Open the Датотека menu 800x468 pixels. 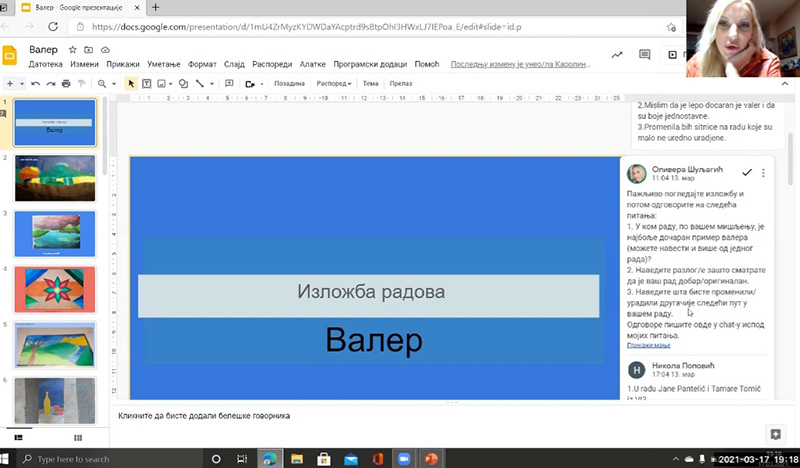pyautogui.click(x=45, y=64)
